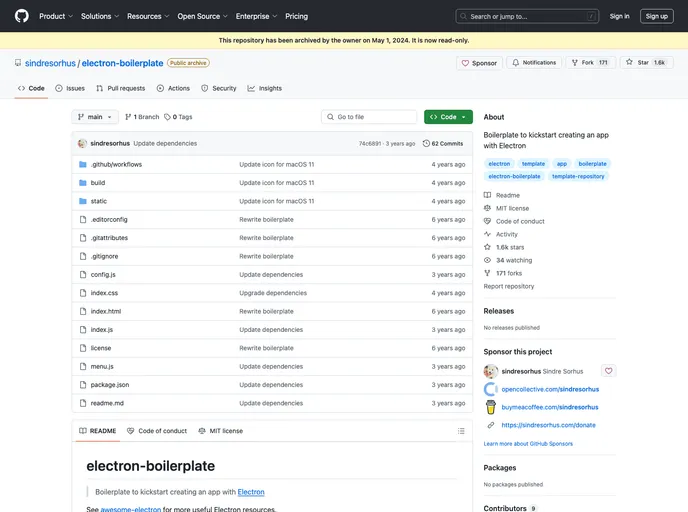Expand the Resources menu
688x512 pixels.
[148, 16]
